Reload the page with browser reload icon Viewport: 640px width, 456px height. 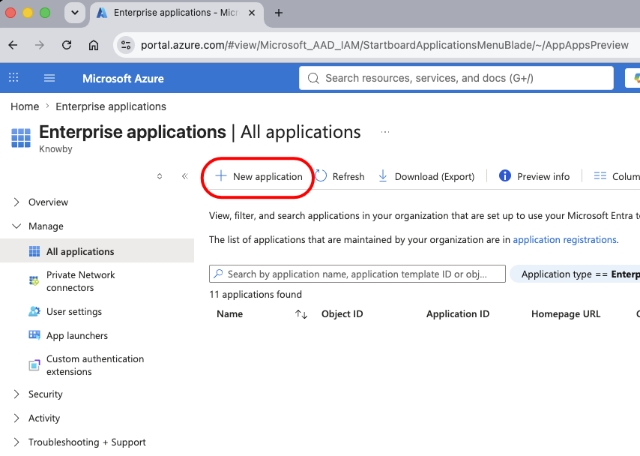coord(67,45)
